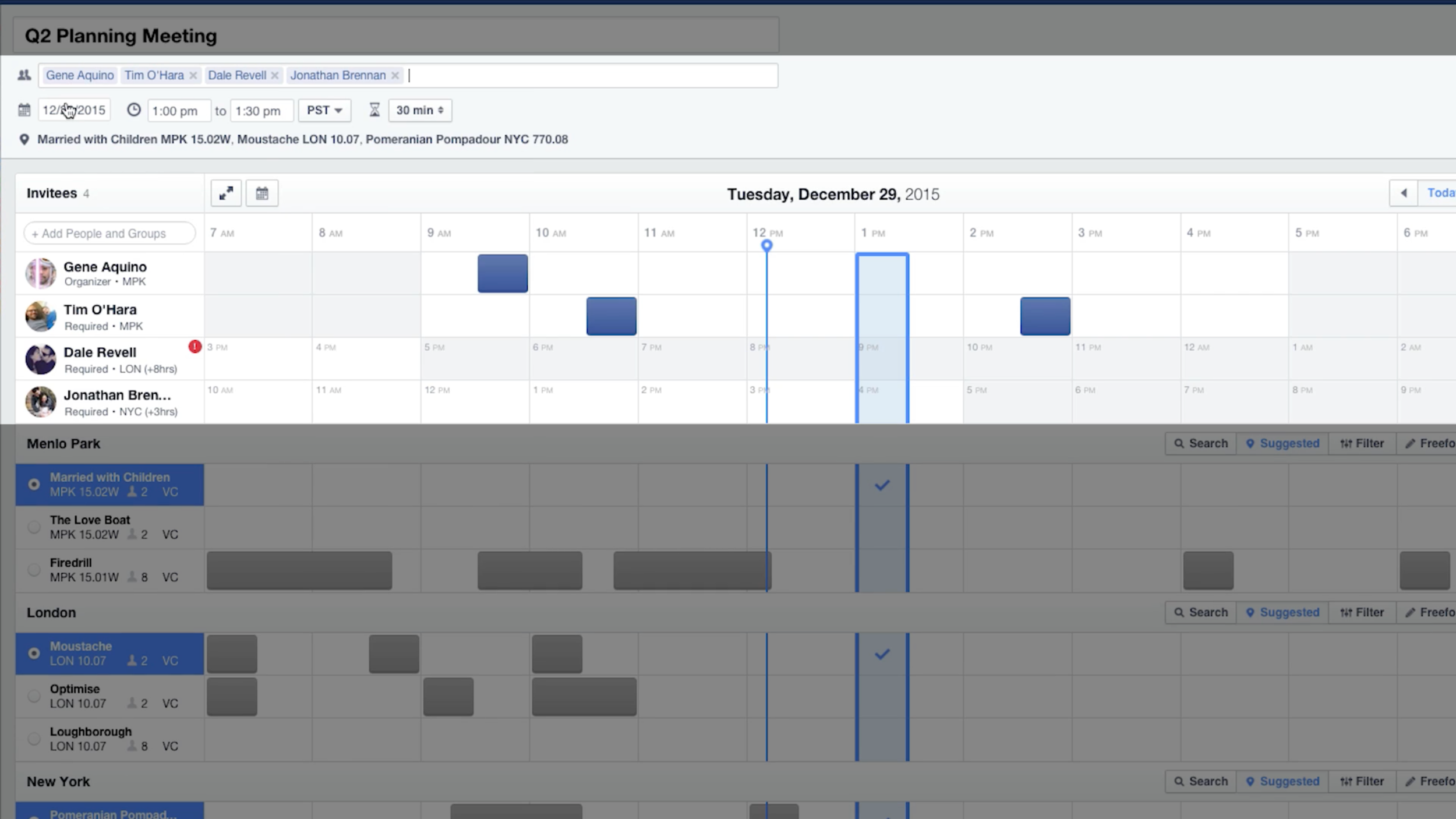Click the previous-day navigation arrow
Image resolution: width=1456 pixels, height=819 pixels.
pyautogui.click(x=1404, y=192)
